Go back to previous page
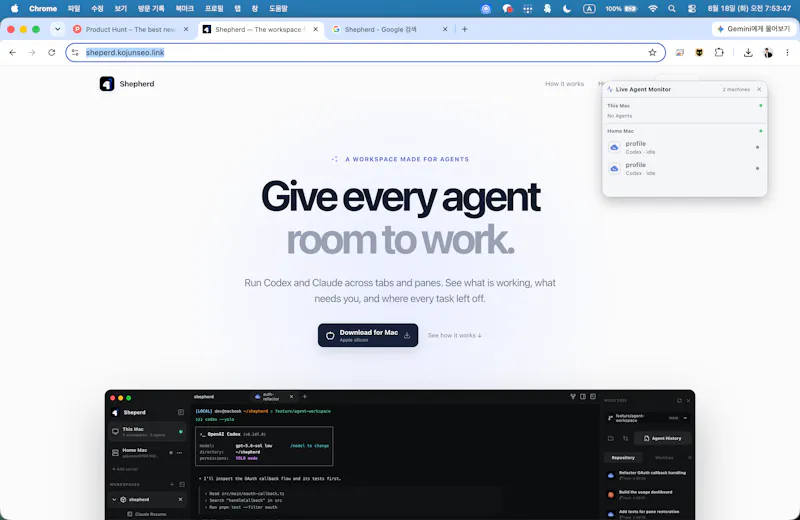The height and width of the screenshot is (520, 800). coord(13,53)
